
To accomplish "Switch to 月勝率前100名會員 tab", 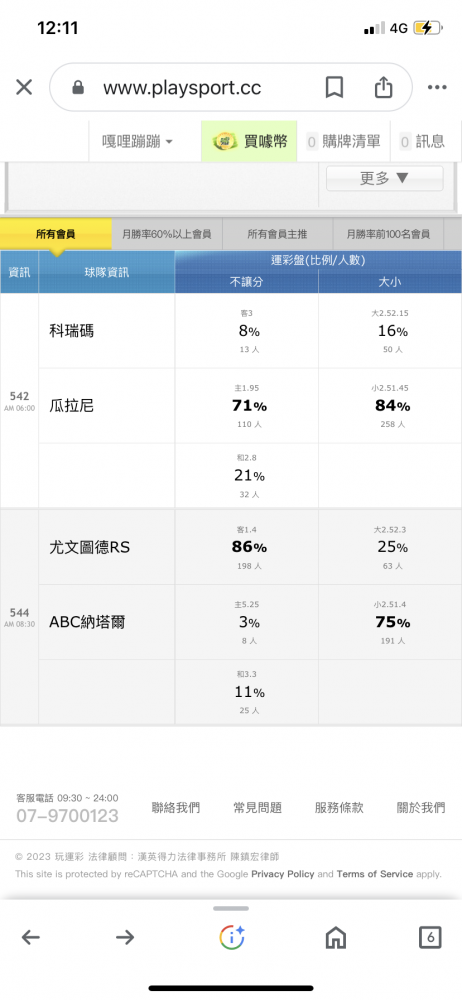I will pyautogui.click(x=388, y=234).
